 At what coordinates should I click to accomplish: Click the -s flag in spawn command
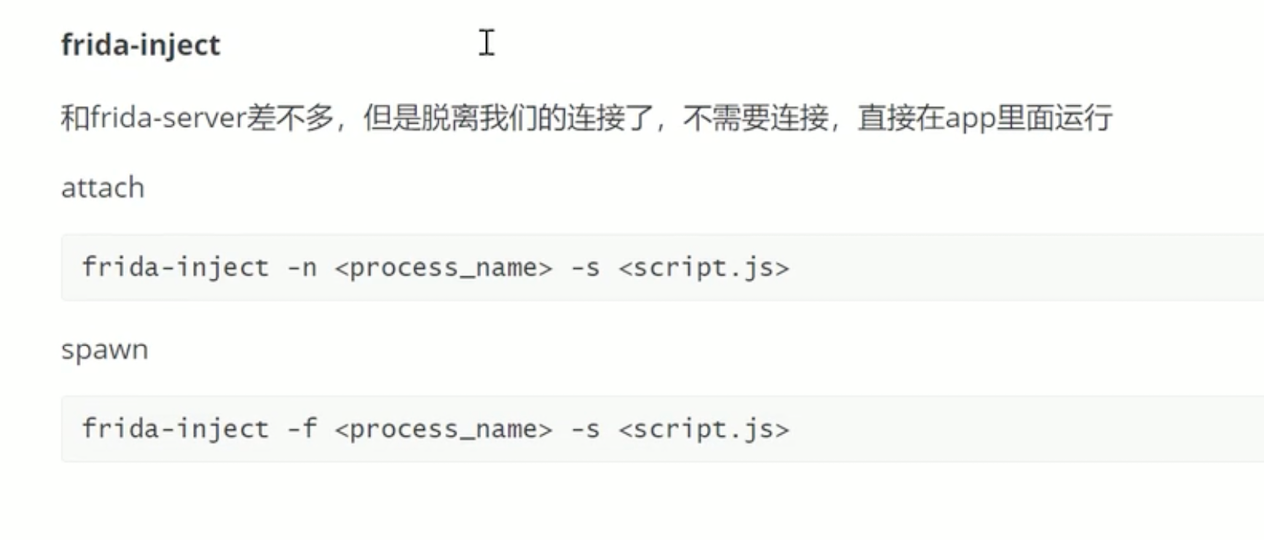586,429
